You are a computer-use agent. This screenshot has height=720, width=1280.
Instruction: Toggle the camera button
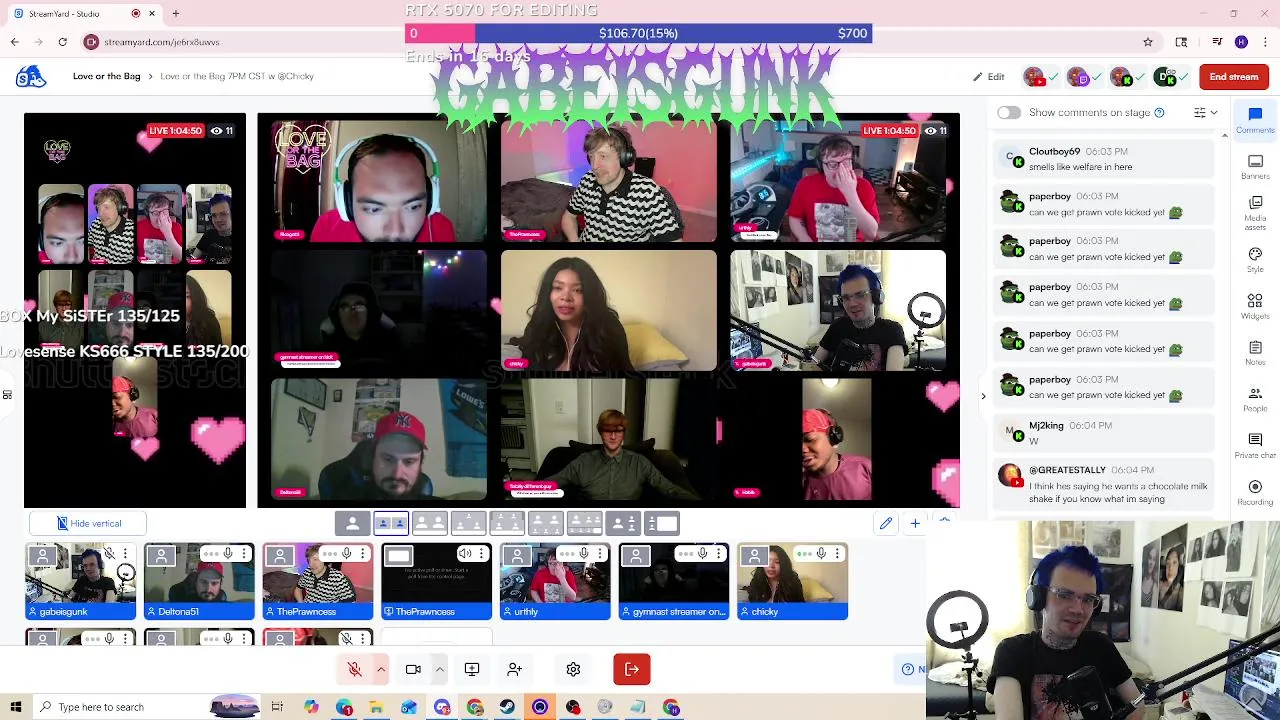point(413,669)
